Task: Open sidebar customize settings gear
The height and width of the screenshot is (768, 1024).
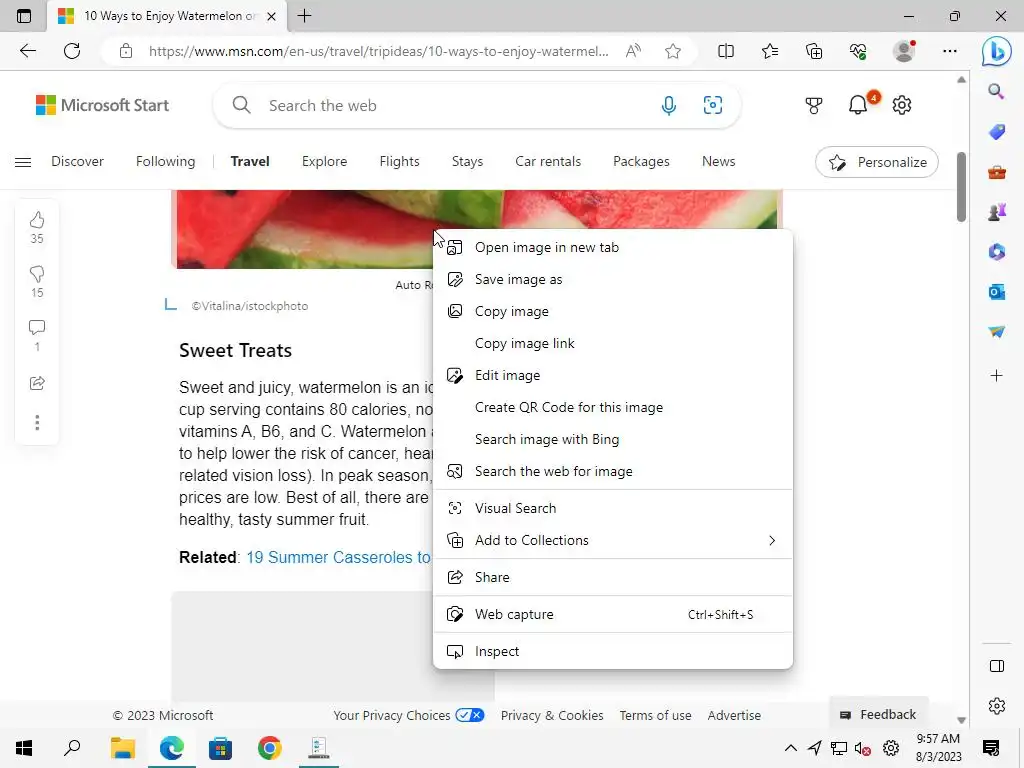Action: 997,706
